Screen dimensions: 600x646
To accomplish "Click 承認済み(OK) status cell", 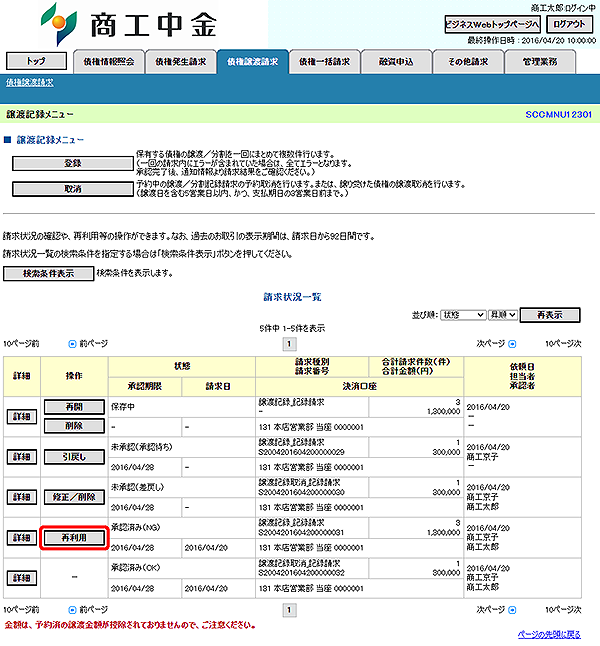I will pos(181,568).
